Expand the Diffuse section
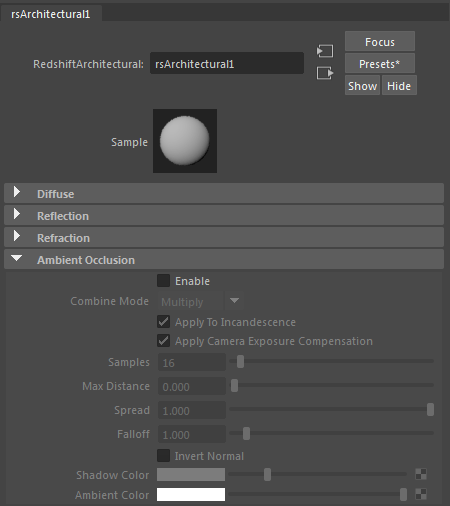 (x=224, y=193)
